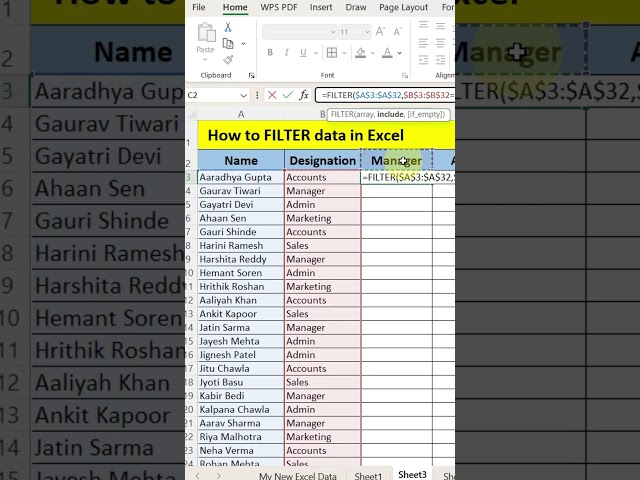Click the Manager header cell in column C
640x480 pixels.
(x=396, y=160)
